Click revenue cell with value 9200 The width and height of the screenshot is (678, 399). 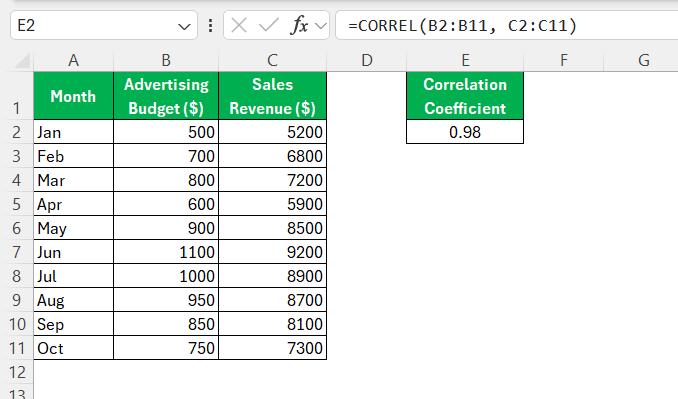[272, 252]
